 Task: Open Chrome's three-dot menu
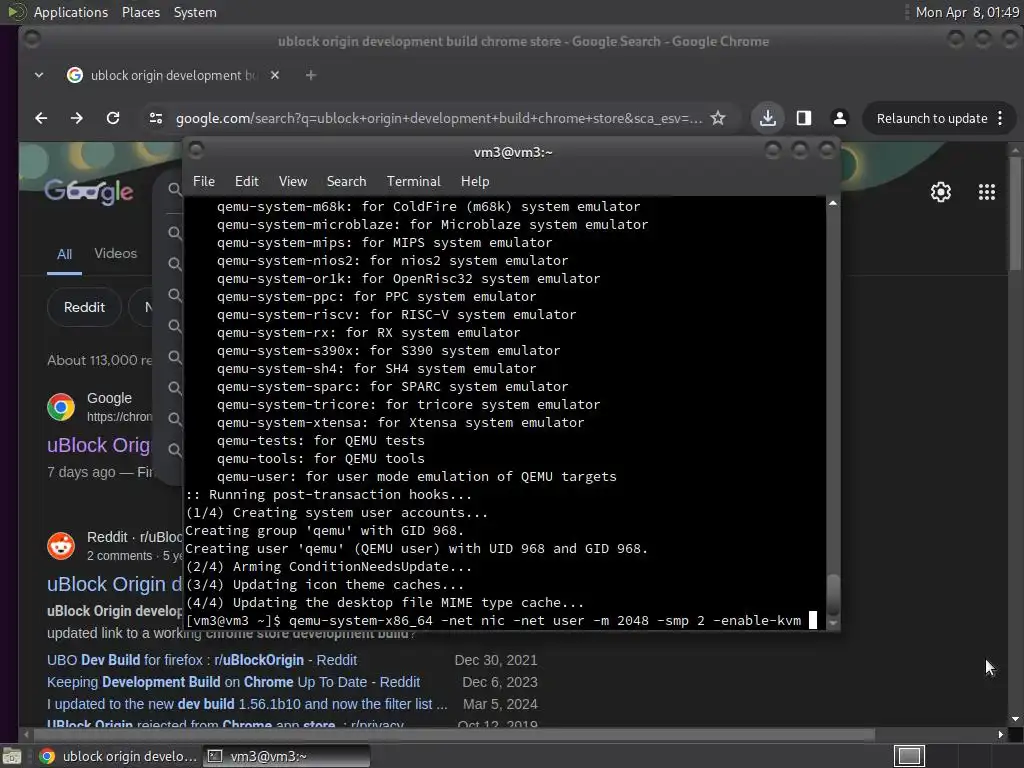tap(1000, 118)
